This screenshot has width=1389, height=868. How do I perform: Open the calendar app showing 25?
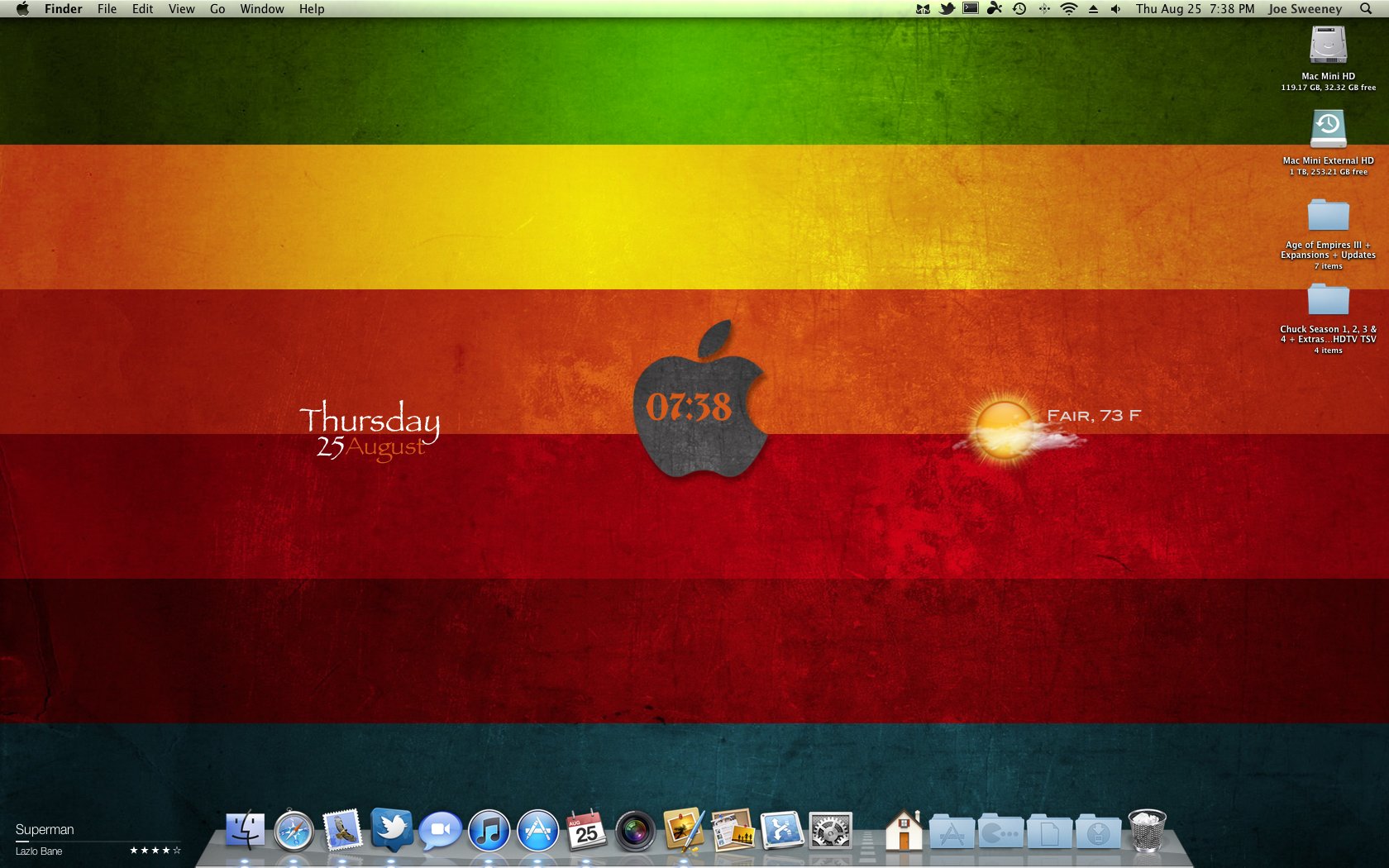586,830
